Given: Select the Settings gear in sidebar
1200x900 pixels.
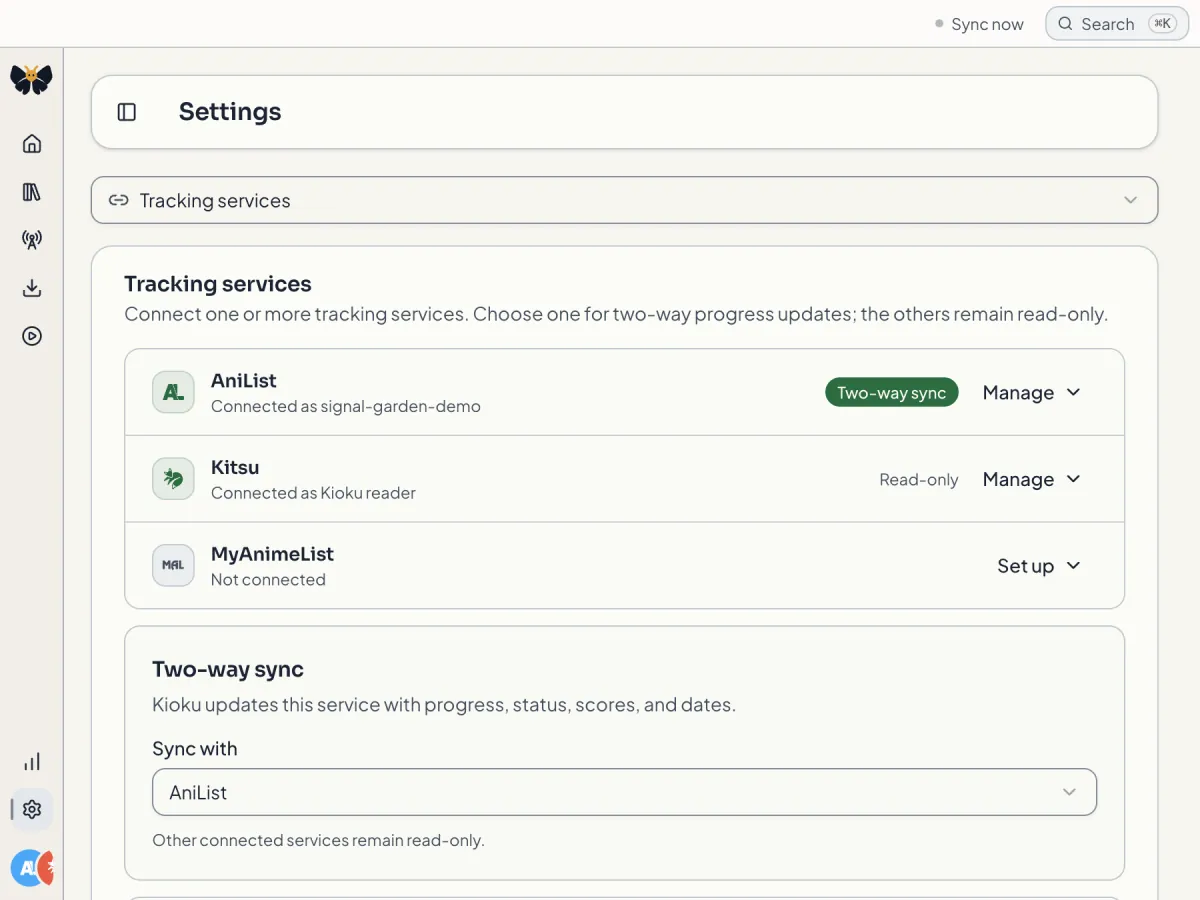Looking at the screenshot, I should (32, 810).
